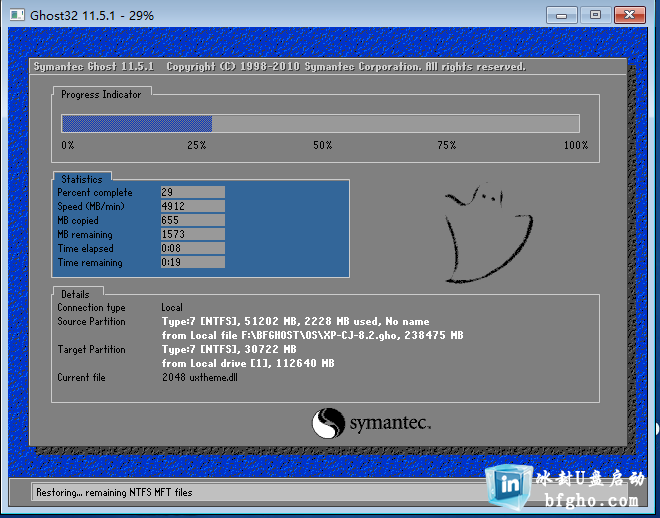Click the Statistics panel label

pos(82,179)
